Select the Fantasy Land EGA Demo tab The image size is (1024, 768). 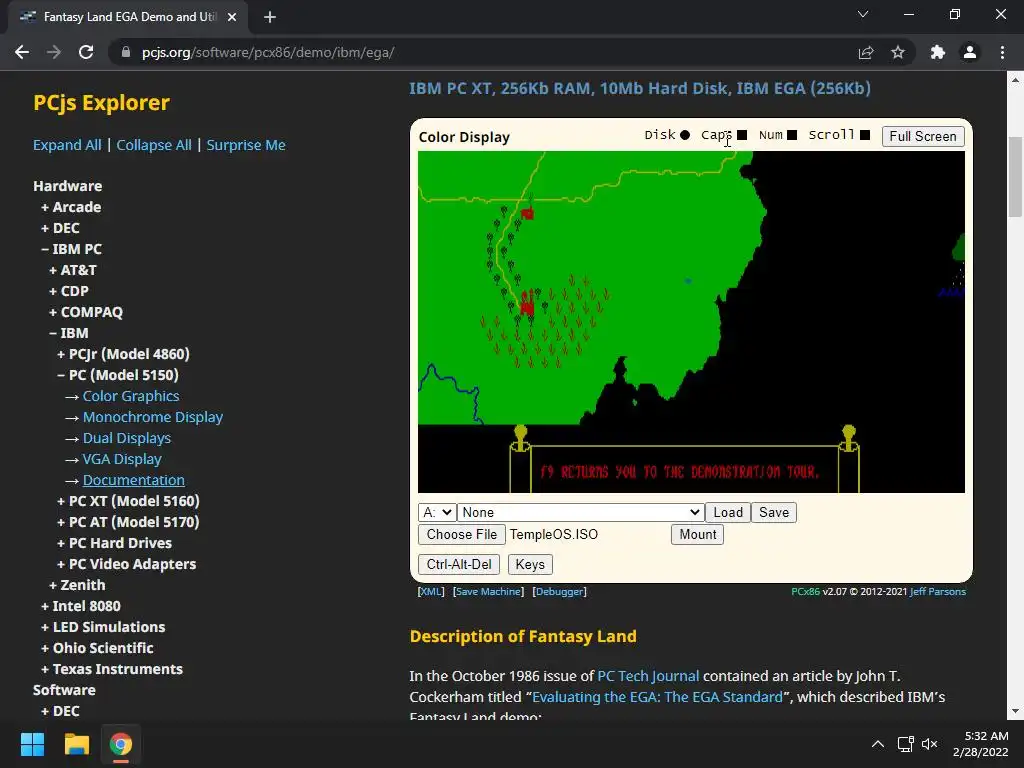129,17
